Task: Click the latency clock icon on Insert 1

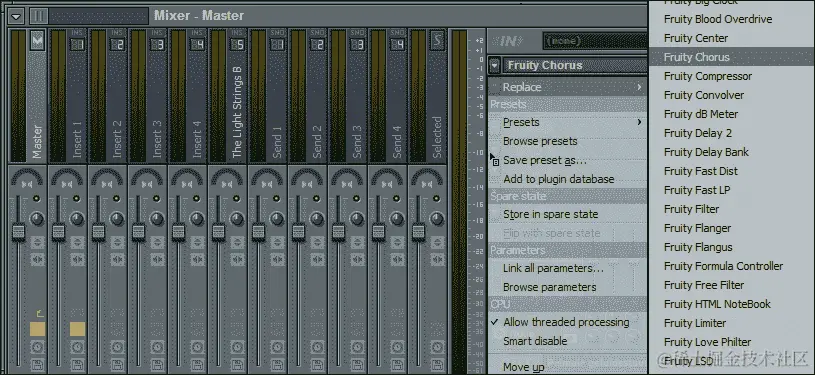Action: point(77,347)
